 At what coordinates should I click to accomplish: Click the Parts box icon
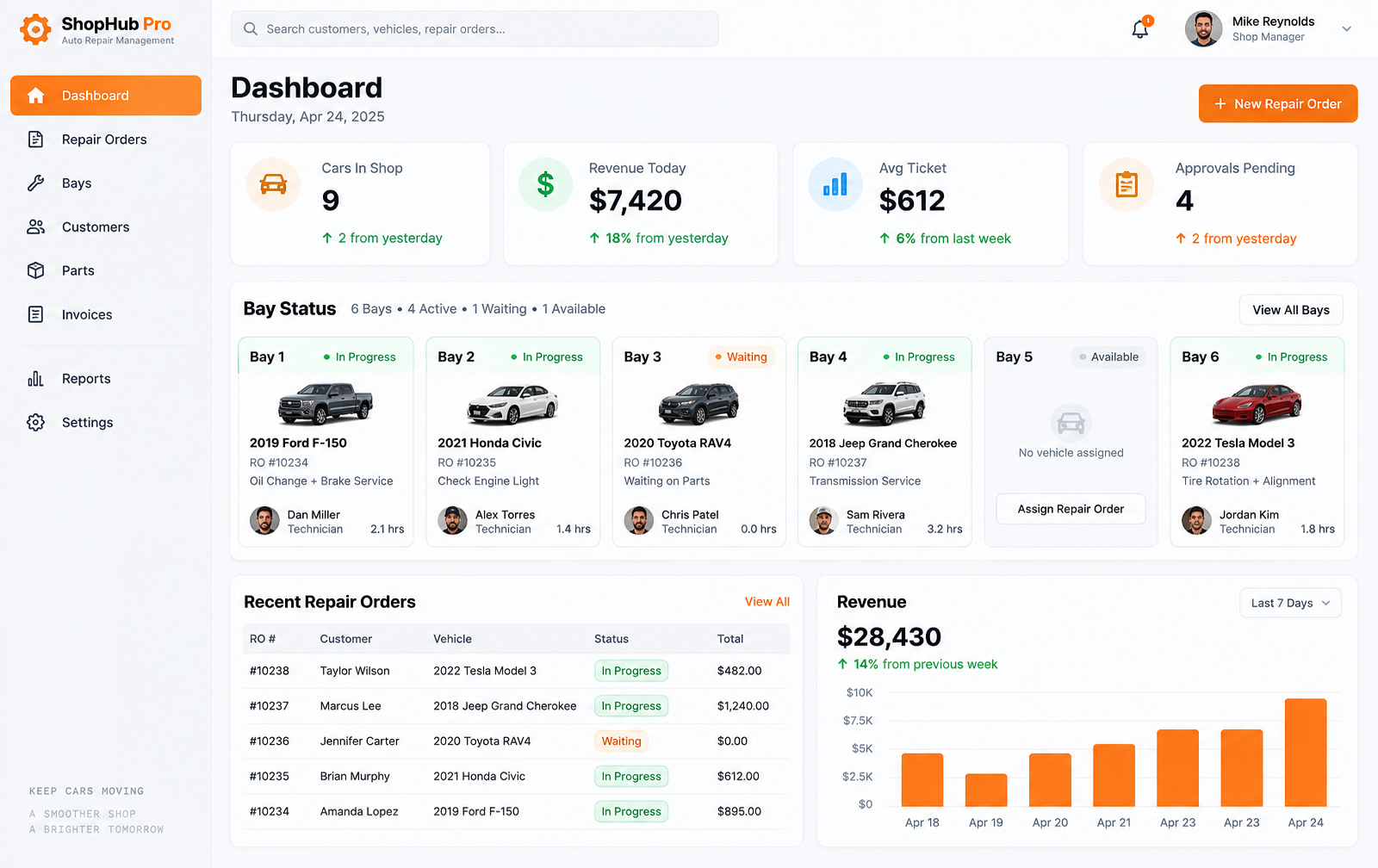[x=35, y=270]
